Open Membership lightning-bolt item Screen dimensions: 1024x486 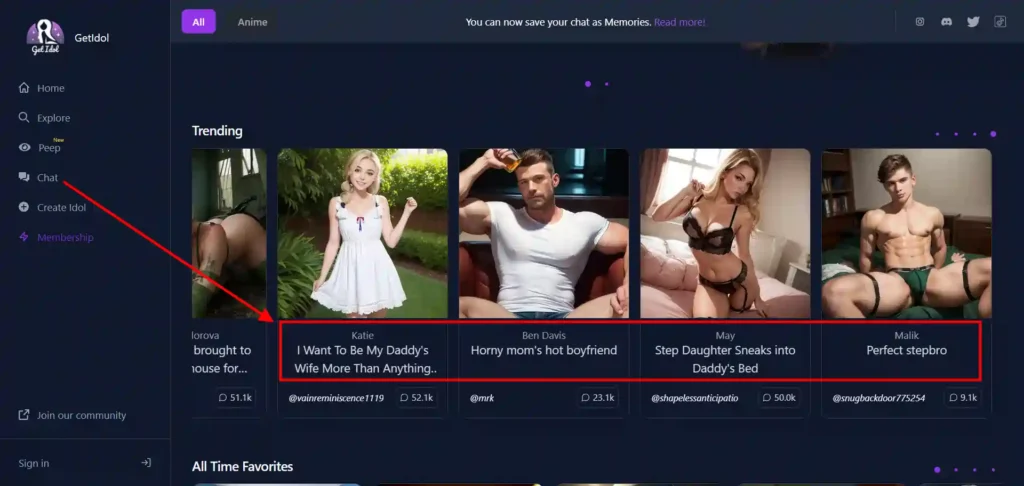[x=56, y=237]
